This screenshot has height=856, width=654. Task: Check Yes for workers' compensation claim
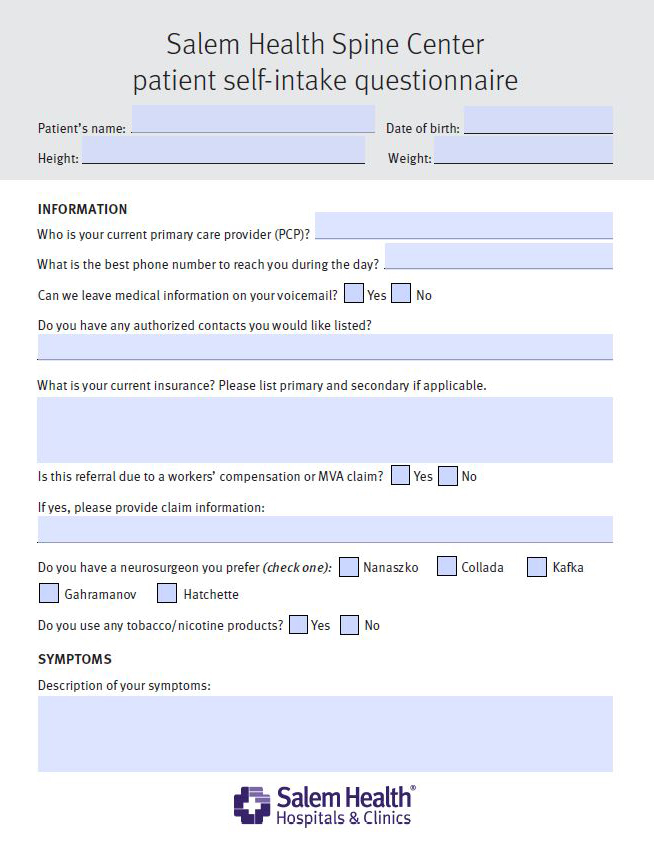click(x=401, y=476)
